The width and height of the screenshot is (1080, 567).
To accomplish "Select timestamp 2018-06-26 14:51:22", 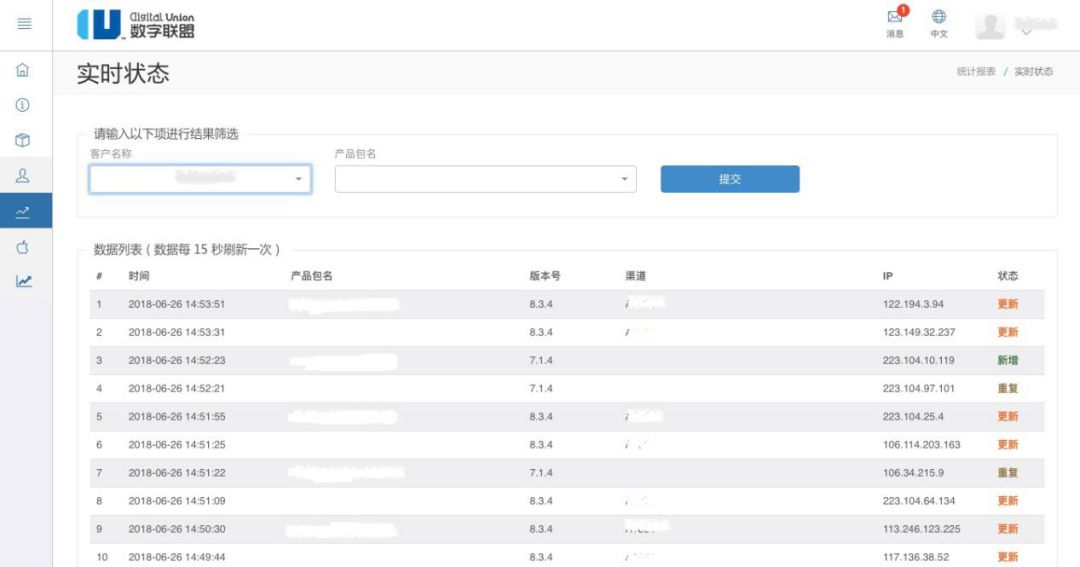I will point(176,473).
